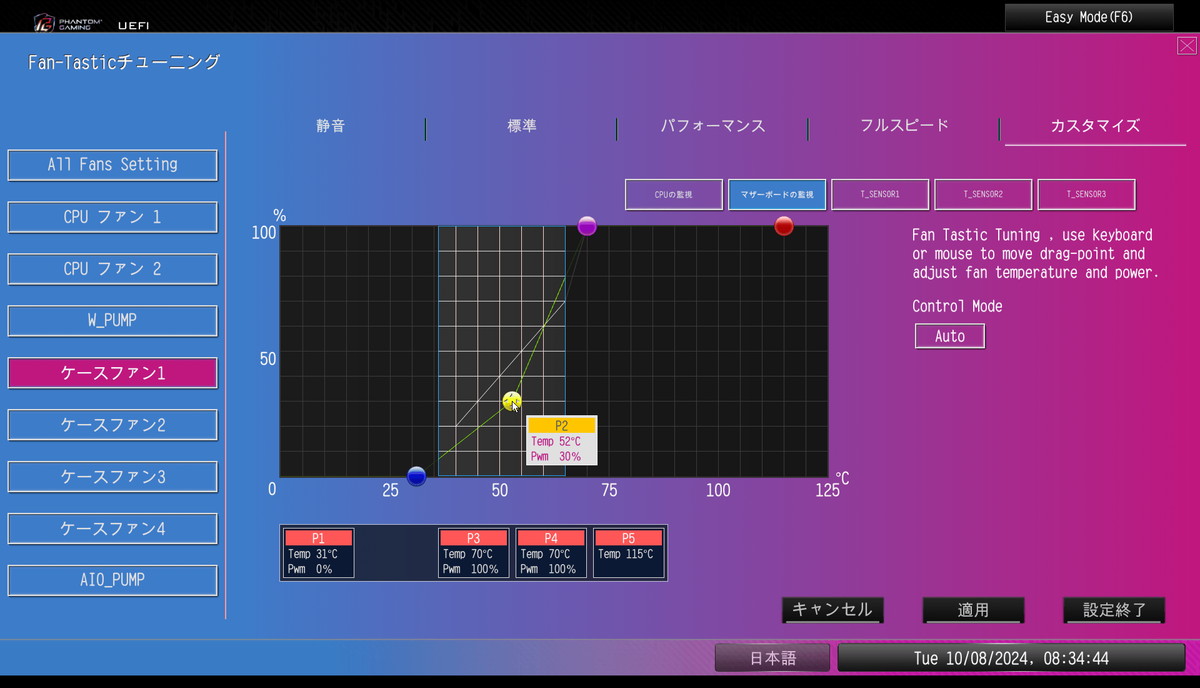
Task: Click the Fan Tastic Tuning help text
Action: [1036, 253]
